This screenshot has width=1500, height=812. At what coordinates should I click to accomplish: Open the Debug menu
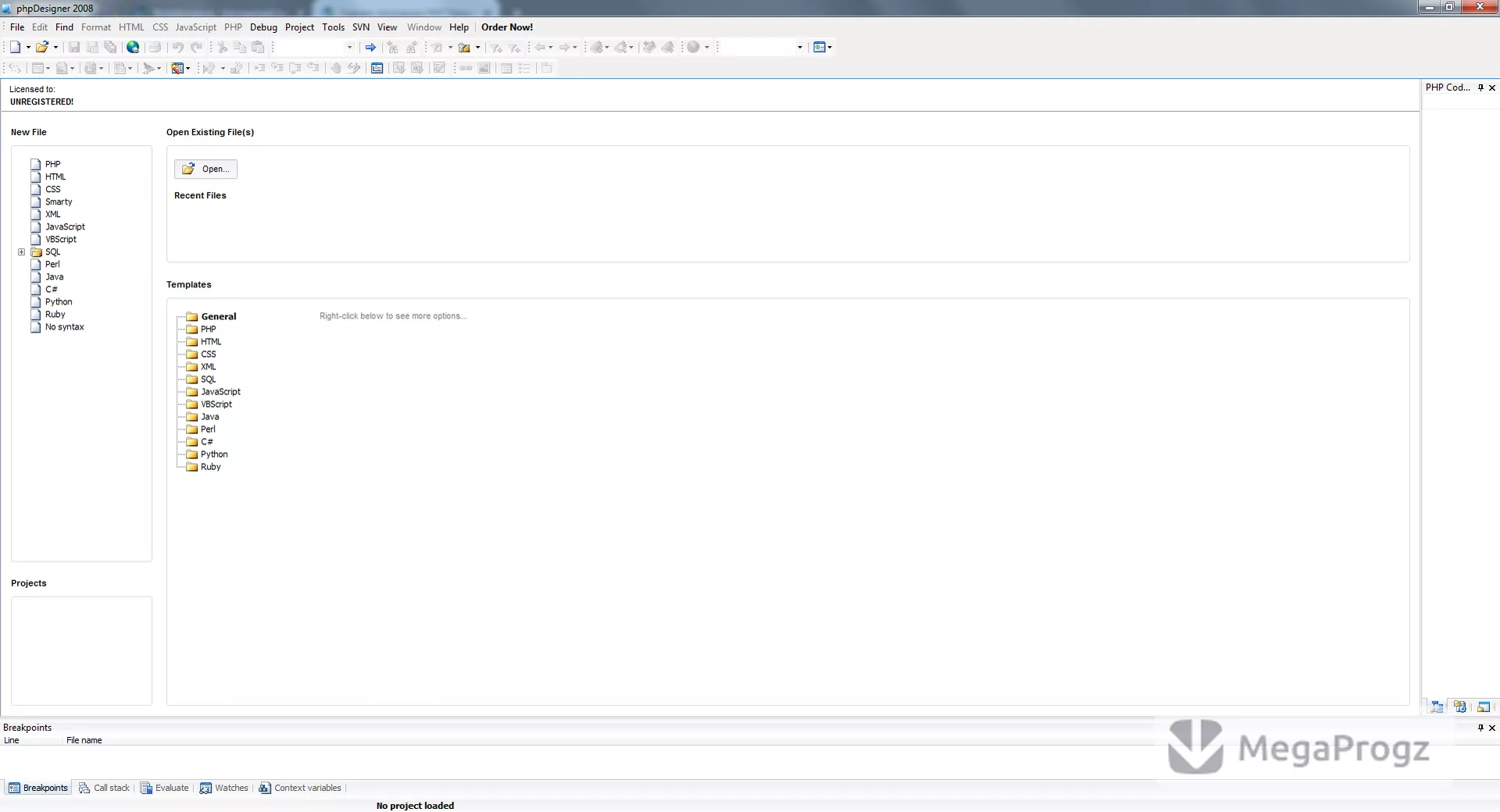263,27
